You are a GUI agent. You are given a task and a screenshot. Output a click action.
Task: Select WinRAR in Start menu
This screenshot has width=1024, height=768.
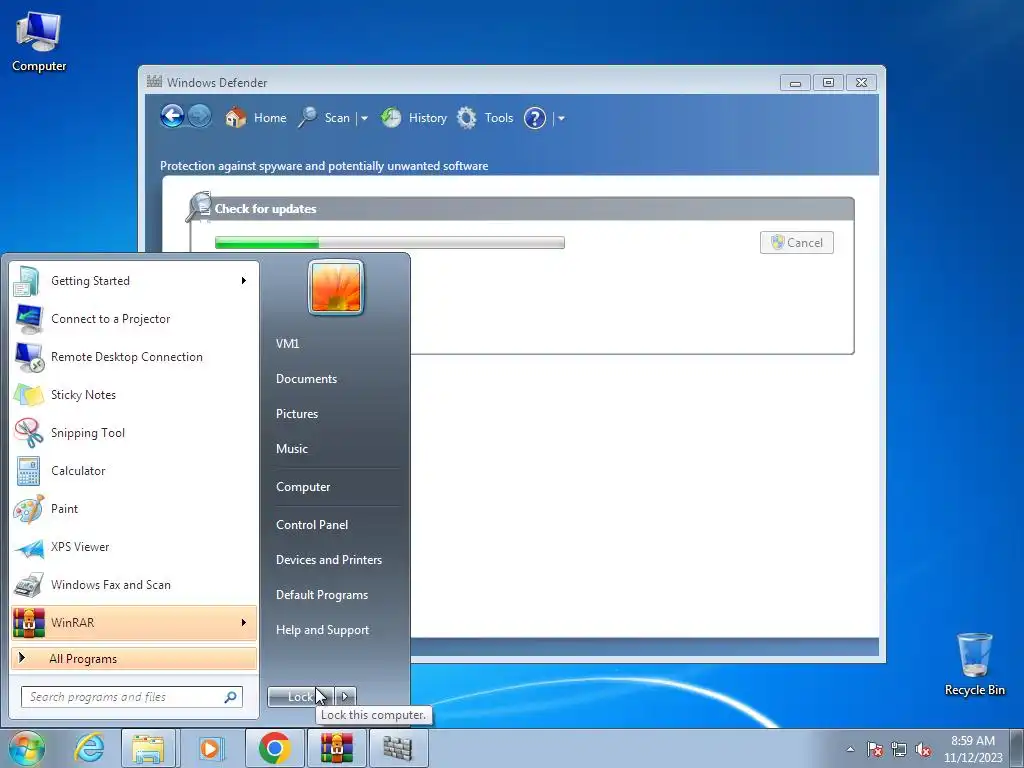click(x=133, y=622)
